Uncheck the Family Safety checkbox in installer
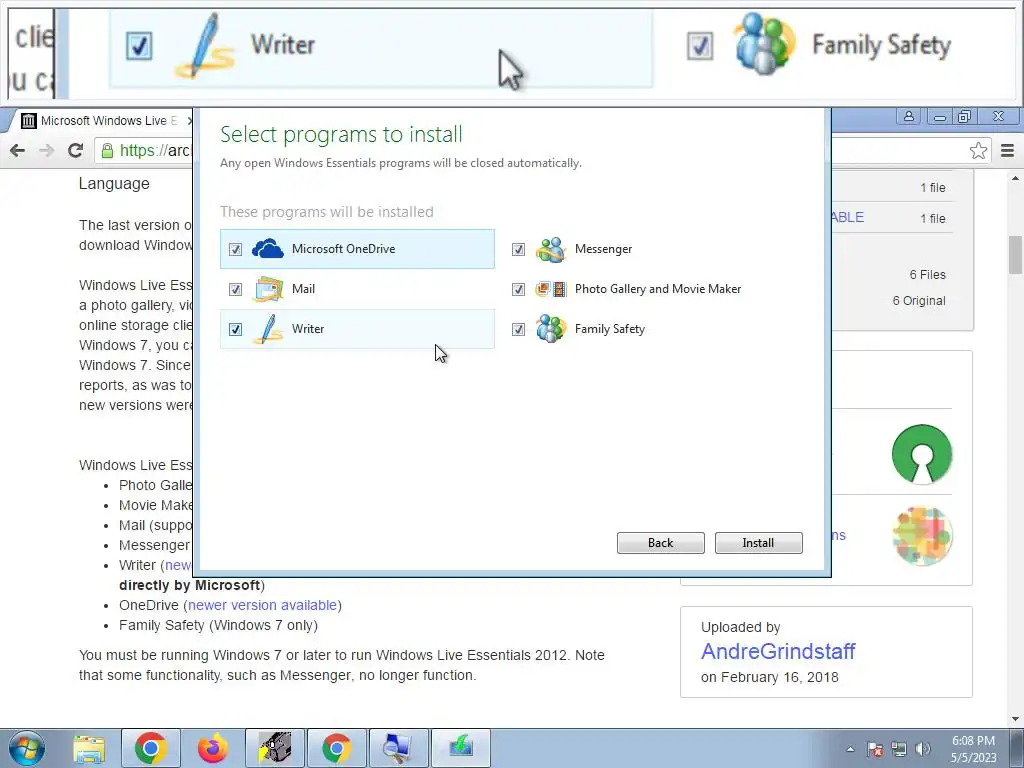 518,329
